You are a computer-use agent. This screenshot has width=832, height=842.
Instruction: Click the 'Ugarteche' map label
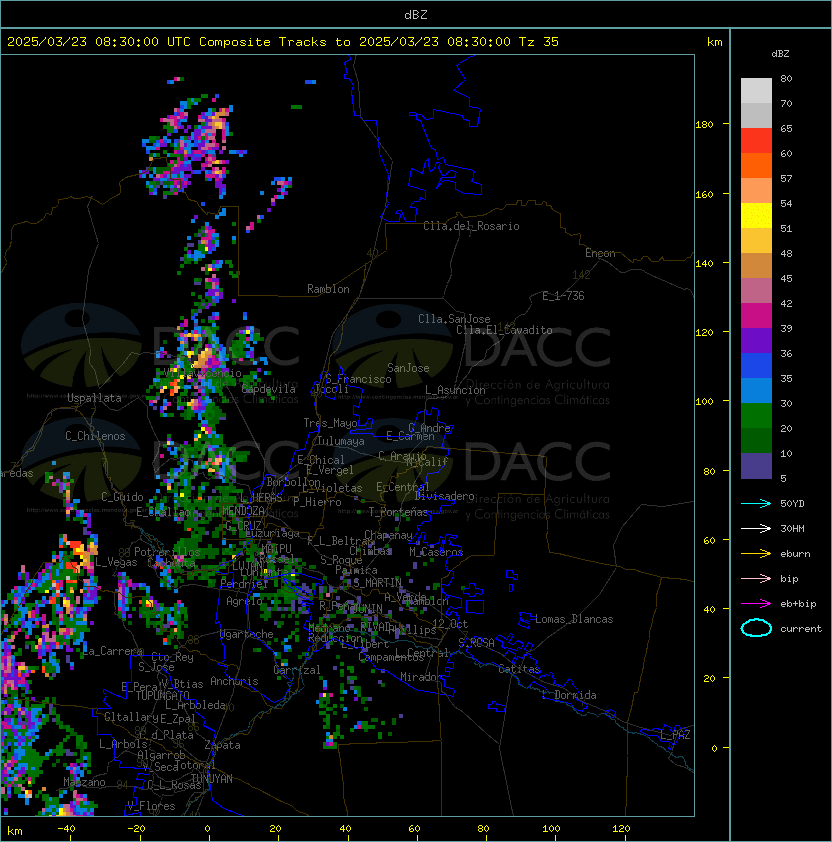tap(247, 634)
